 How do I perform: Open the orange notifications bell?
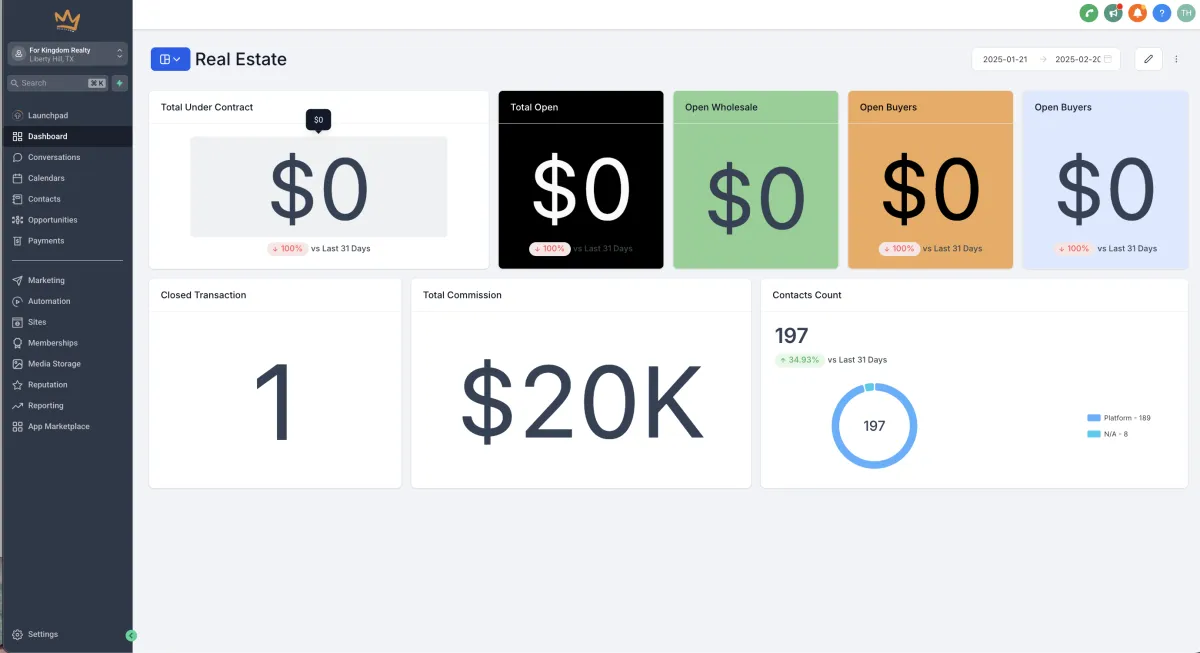(x=1137, y=13)
